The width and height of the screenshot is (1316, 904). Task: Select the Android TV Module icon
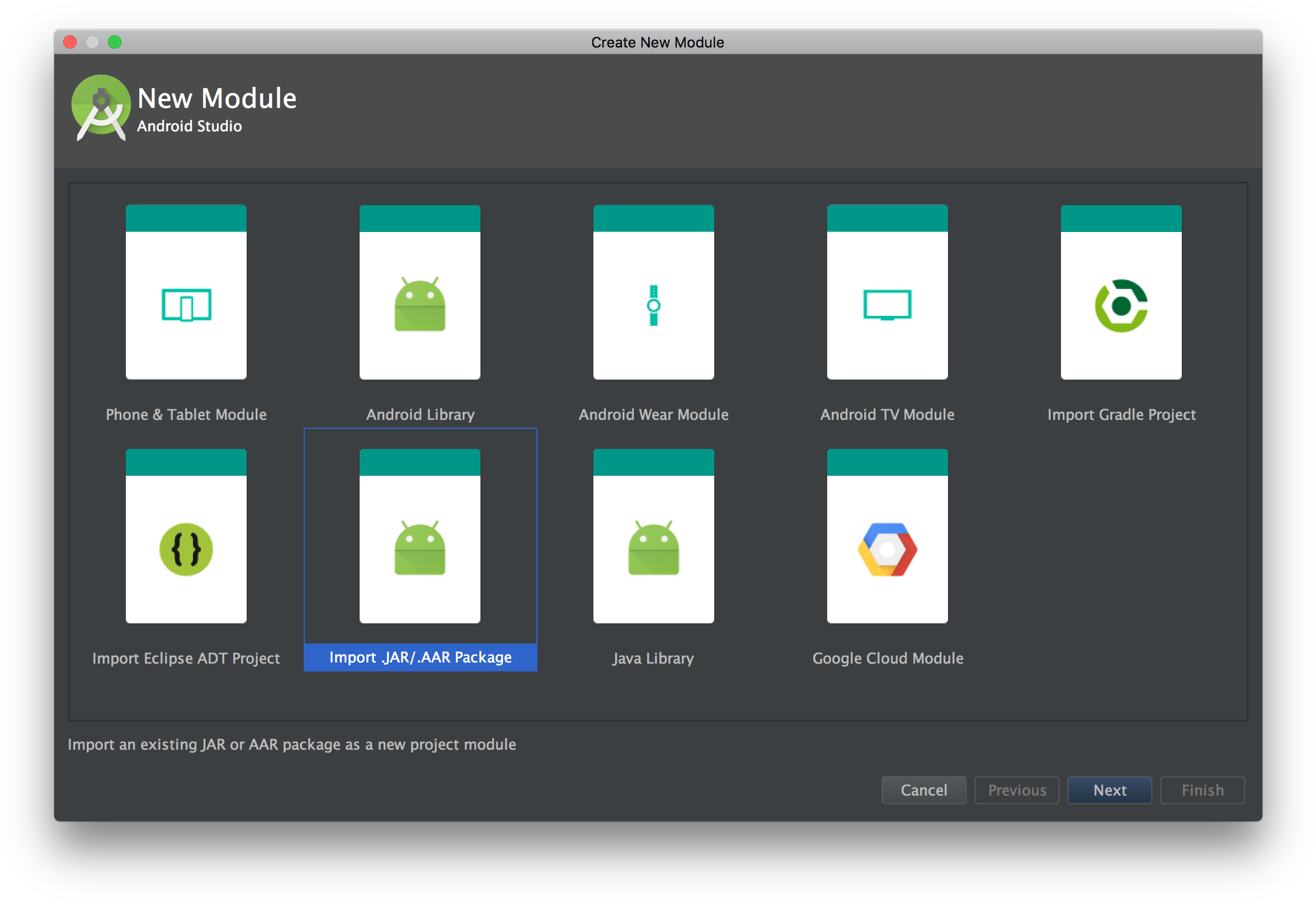point(887,305)
